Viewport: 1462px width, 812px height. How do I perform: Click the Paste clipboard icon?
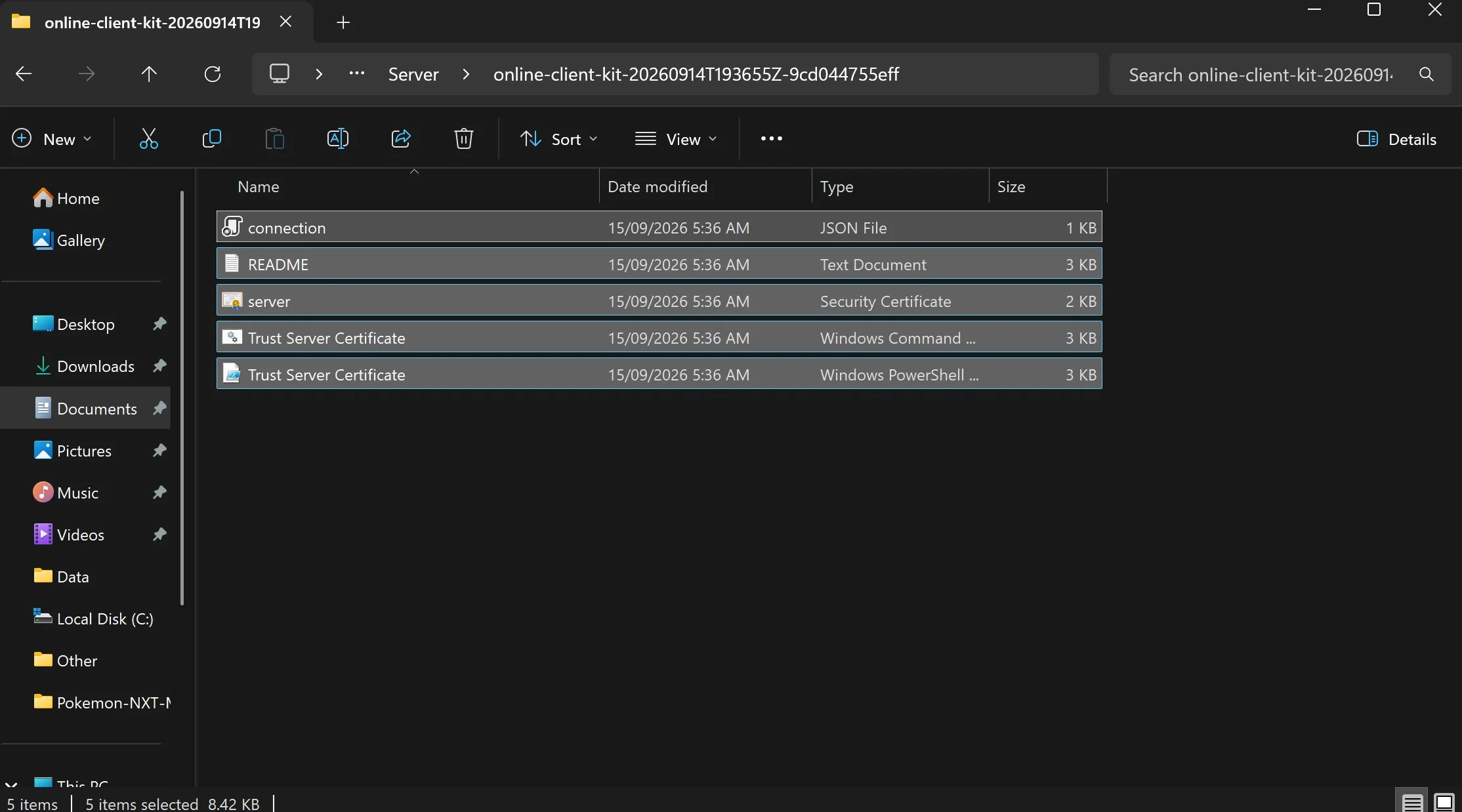(x=274, y=138)
